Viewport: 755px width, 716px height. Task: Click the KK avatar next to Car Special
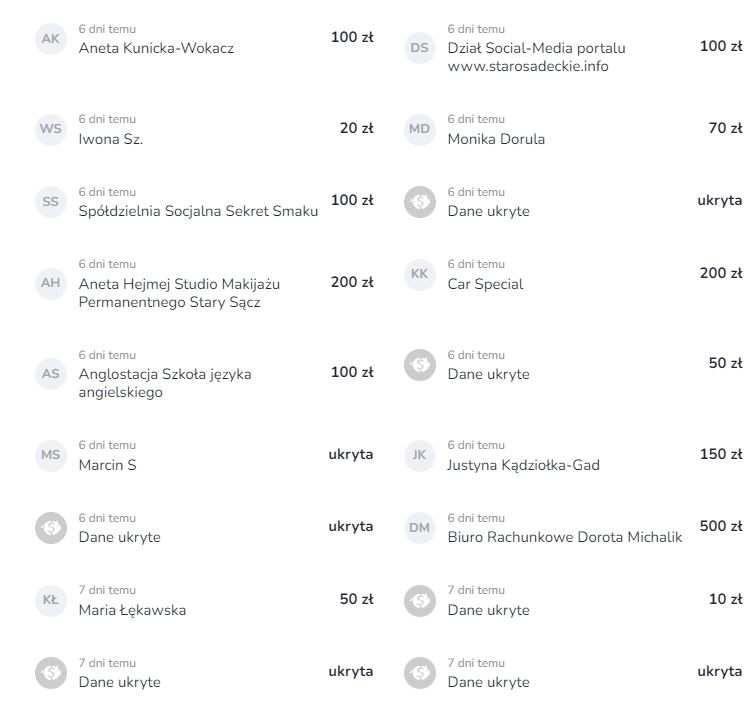point(419,274)
